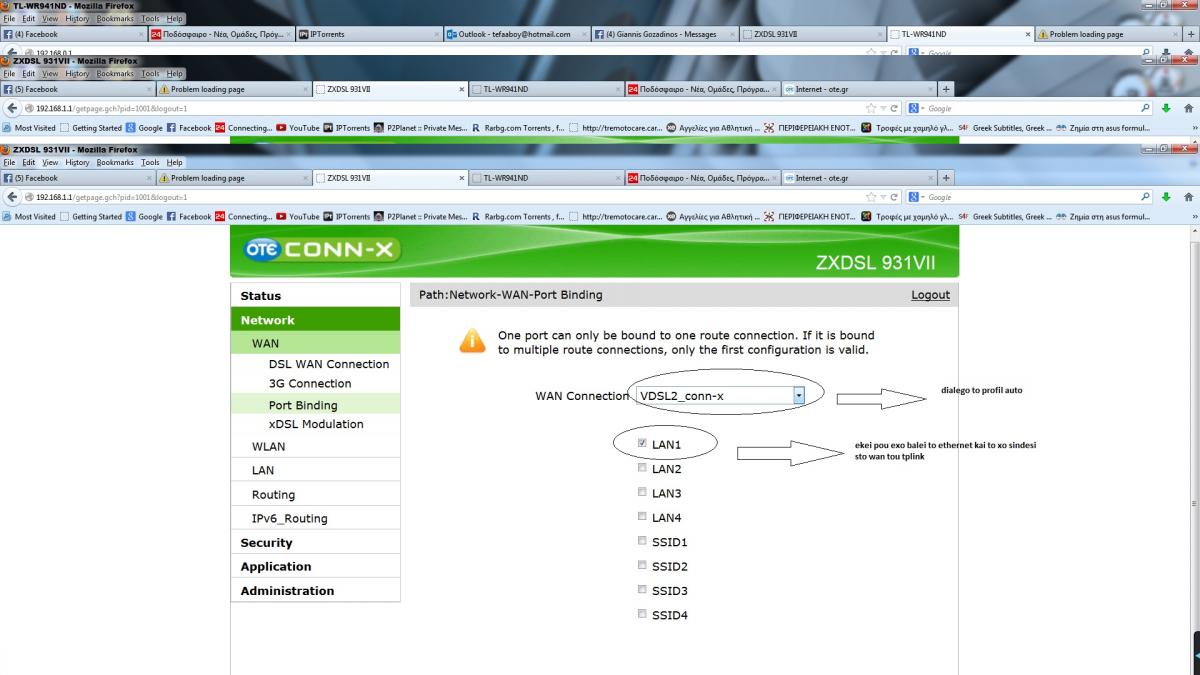The width and height of the screenshot is (1200, 675).
Task: Switch to (4) Facebook tab in TL-WR941ND window
Action: pos(74,34)
